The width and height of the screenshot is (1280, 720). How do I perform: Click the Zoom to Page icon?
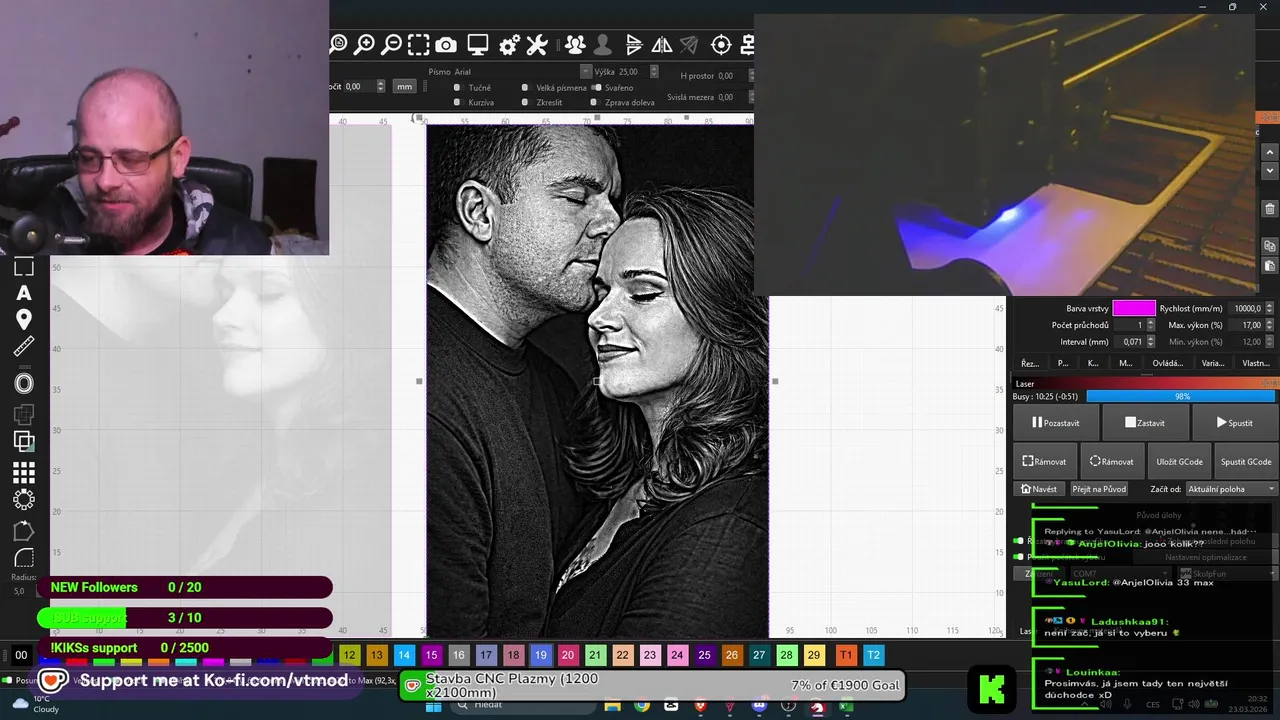point(338,44)
